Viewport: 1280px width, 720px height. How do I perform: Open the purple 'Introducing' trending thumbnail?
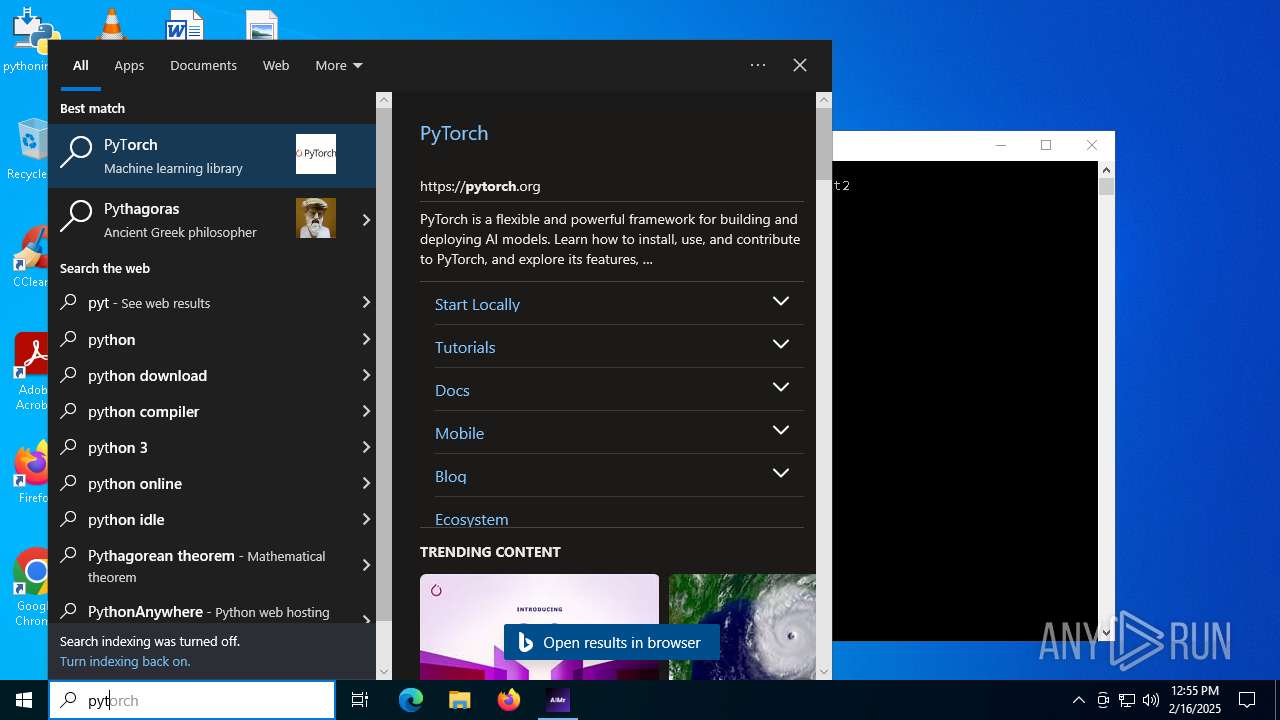539,627
